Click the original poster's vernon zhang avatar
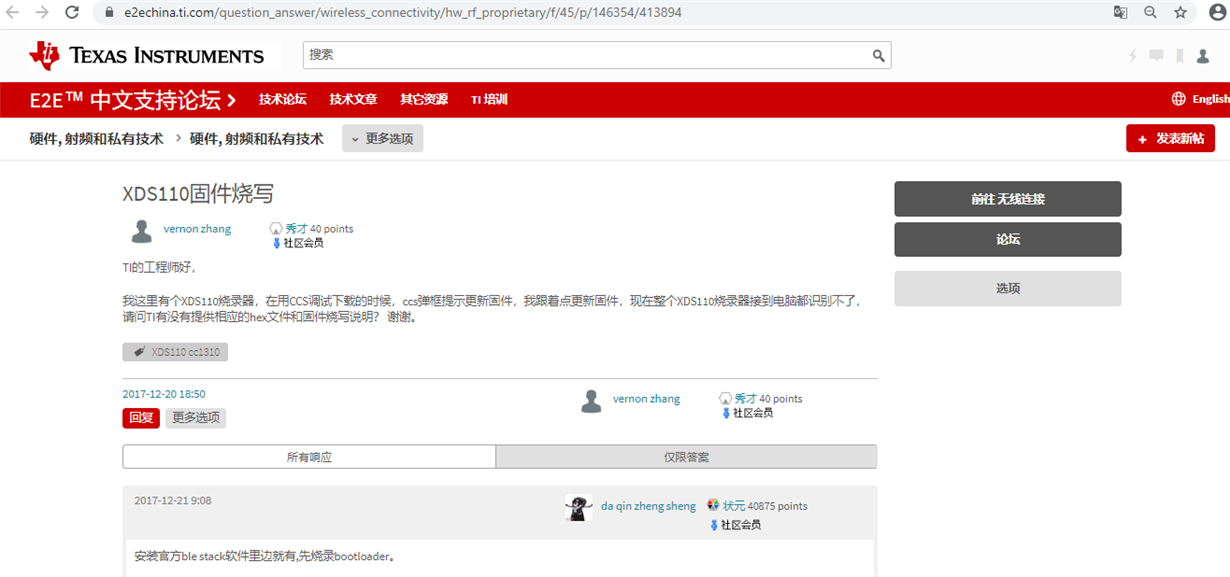1230x577 pixels. tap(141, 231)
